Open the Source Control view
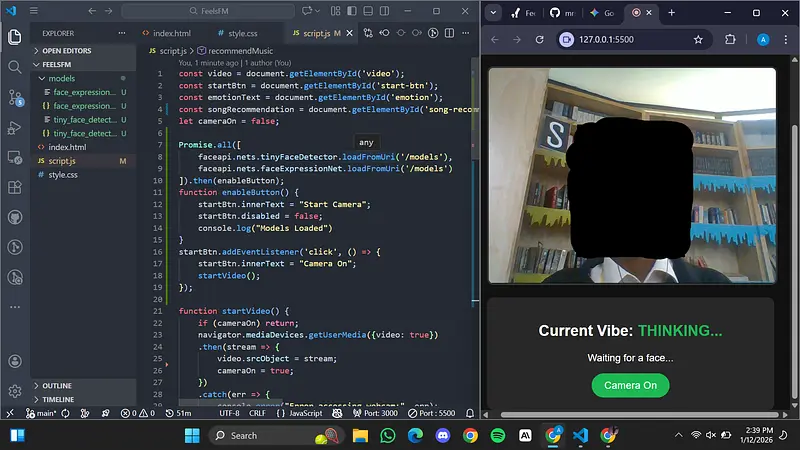 pos(15,97)
